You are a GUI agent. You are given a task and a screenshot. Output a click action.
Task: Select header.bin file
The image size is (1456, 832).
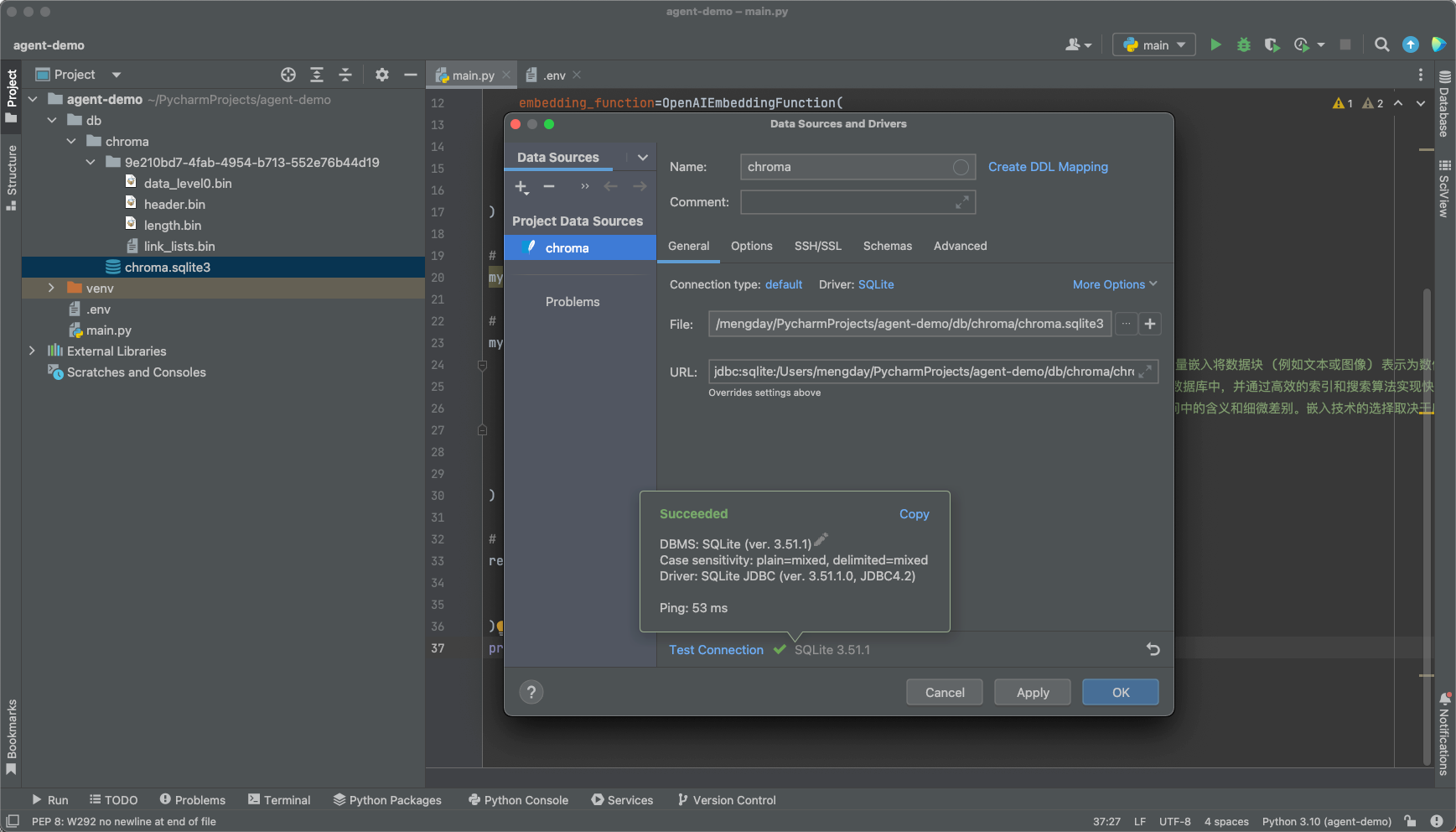[174, 204]
